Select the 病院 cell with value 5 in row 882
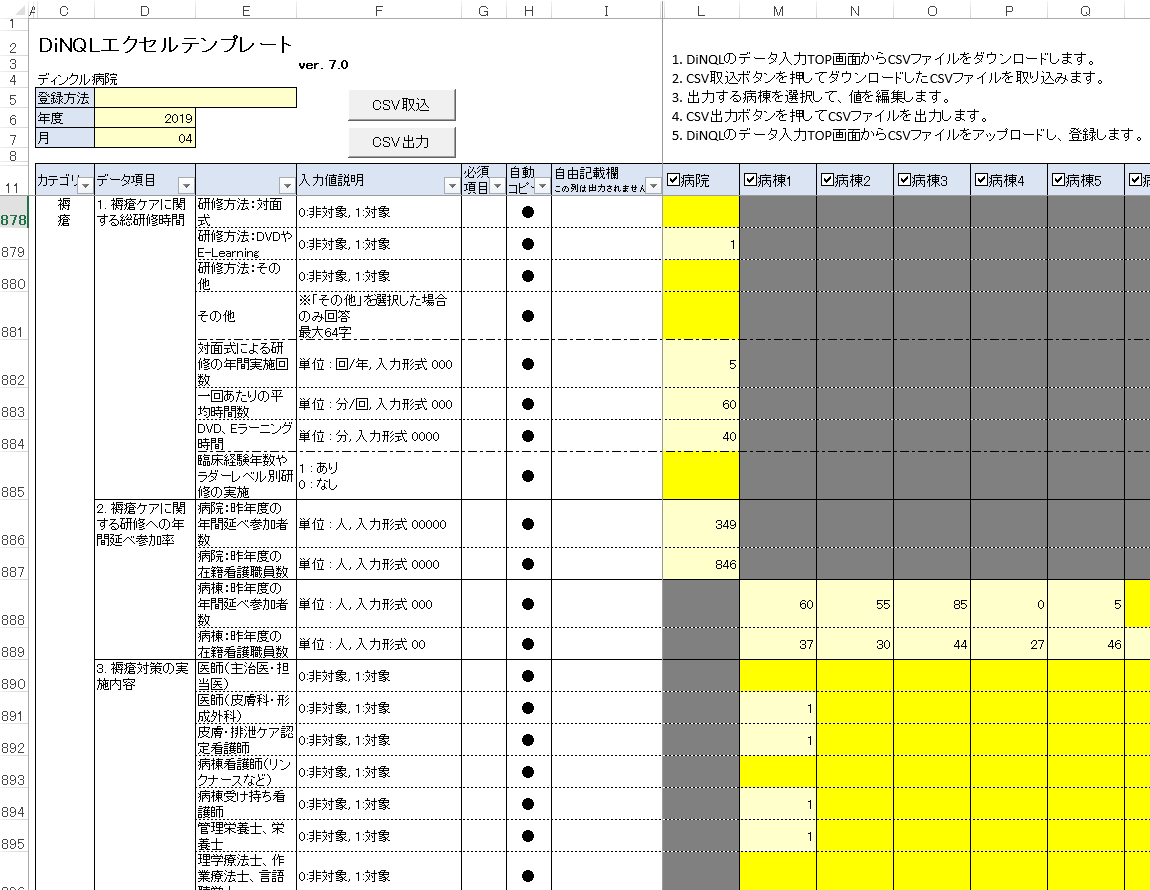 pos(701,364)
